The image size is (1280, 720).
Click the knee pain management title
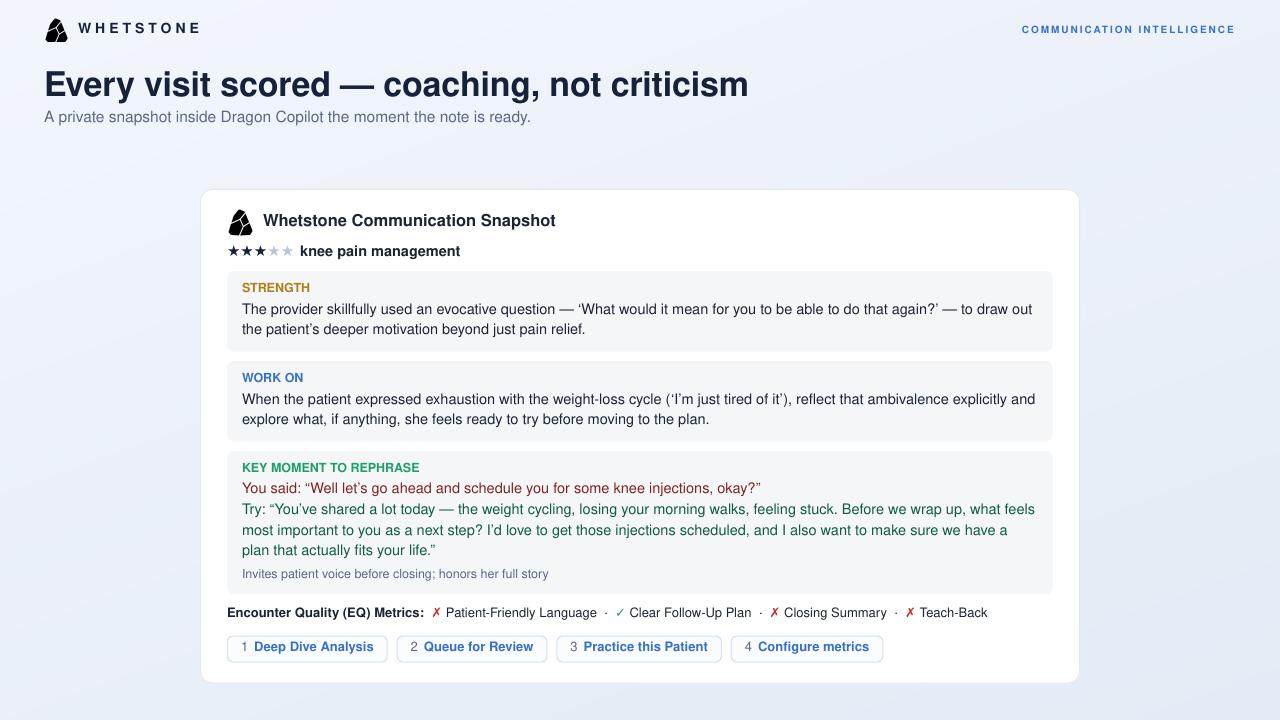[x=380, y=251]
